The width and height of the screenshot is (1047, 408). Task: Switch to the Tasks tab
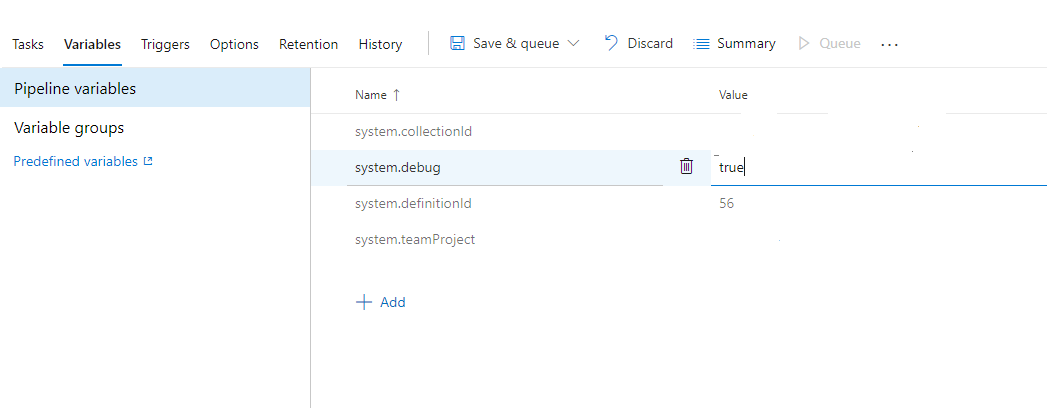[x=28, y=44]
